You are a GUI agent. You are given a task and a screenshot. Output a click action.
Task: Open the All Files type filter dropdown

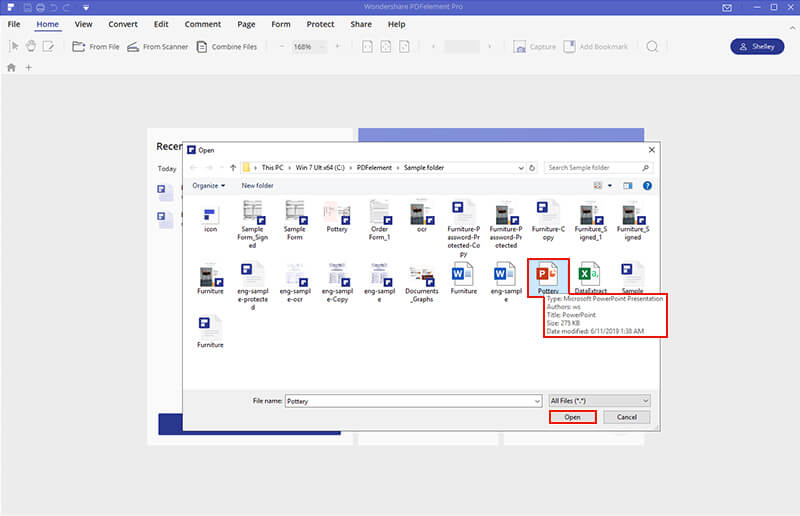599,401
